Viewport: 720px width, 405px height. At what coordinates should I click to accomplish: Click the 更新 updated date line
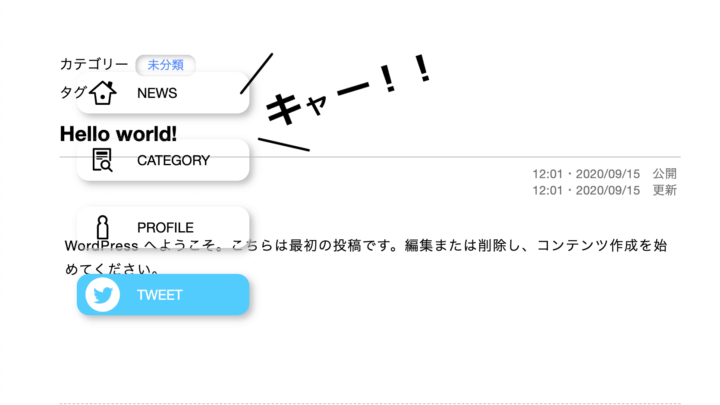(604, 190)
